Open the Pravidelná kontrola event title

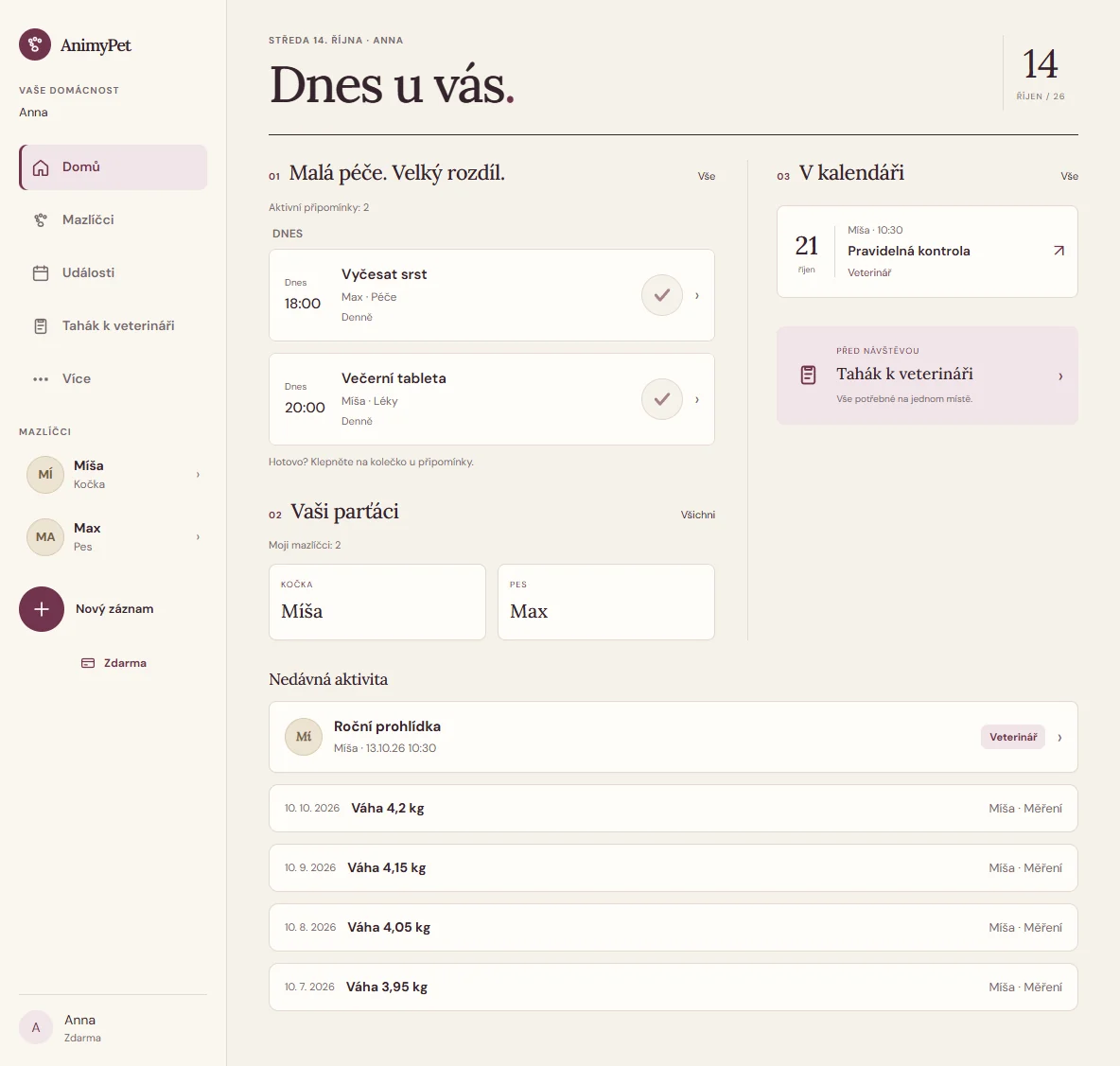tap(908, 251)
